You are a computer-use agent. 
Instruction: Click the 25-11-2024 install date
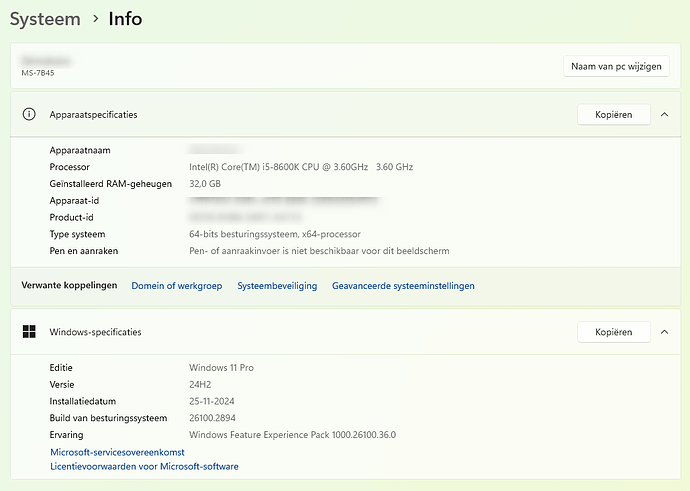(212, 401)
